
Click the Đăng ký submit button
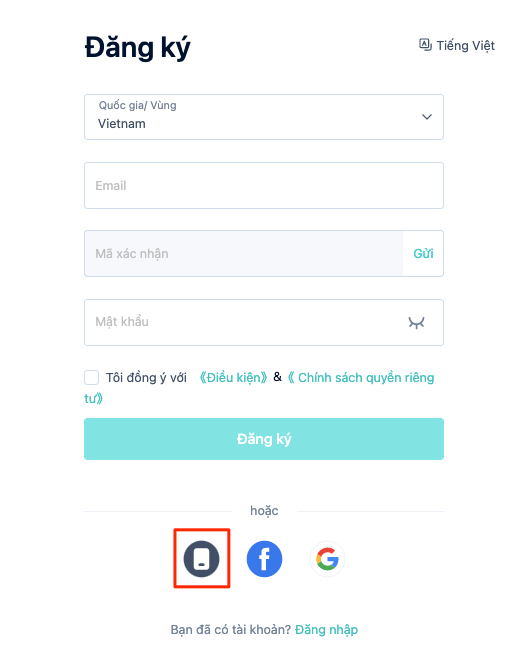pyautogui.click(x=264, y=439)
